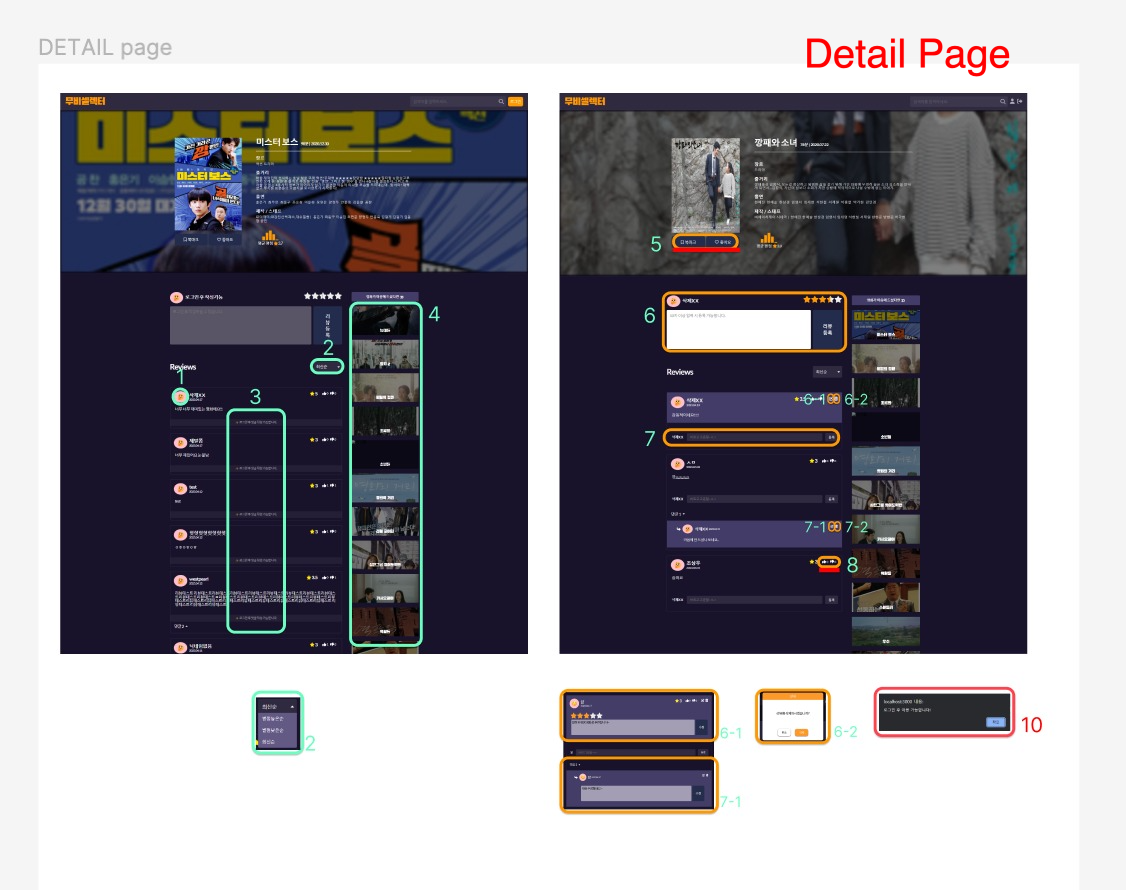
Task: Click the bookmark icon in the 찜하기 button
Action: pyautogui.click(x=682, y=241)
